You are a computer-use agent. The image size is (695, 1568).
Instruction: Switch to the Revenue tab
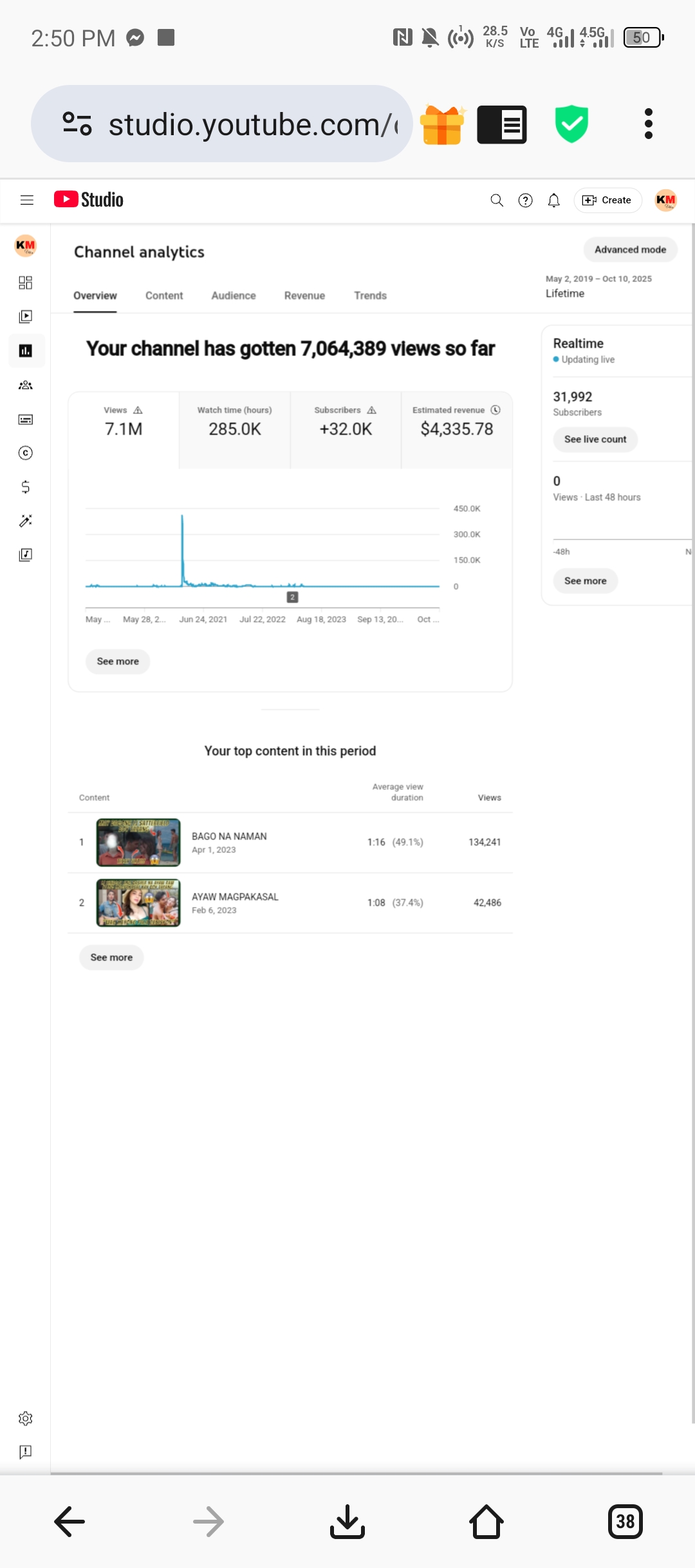304,295
